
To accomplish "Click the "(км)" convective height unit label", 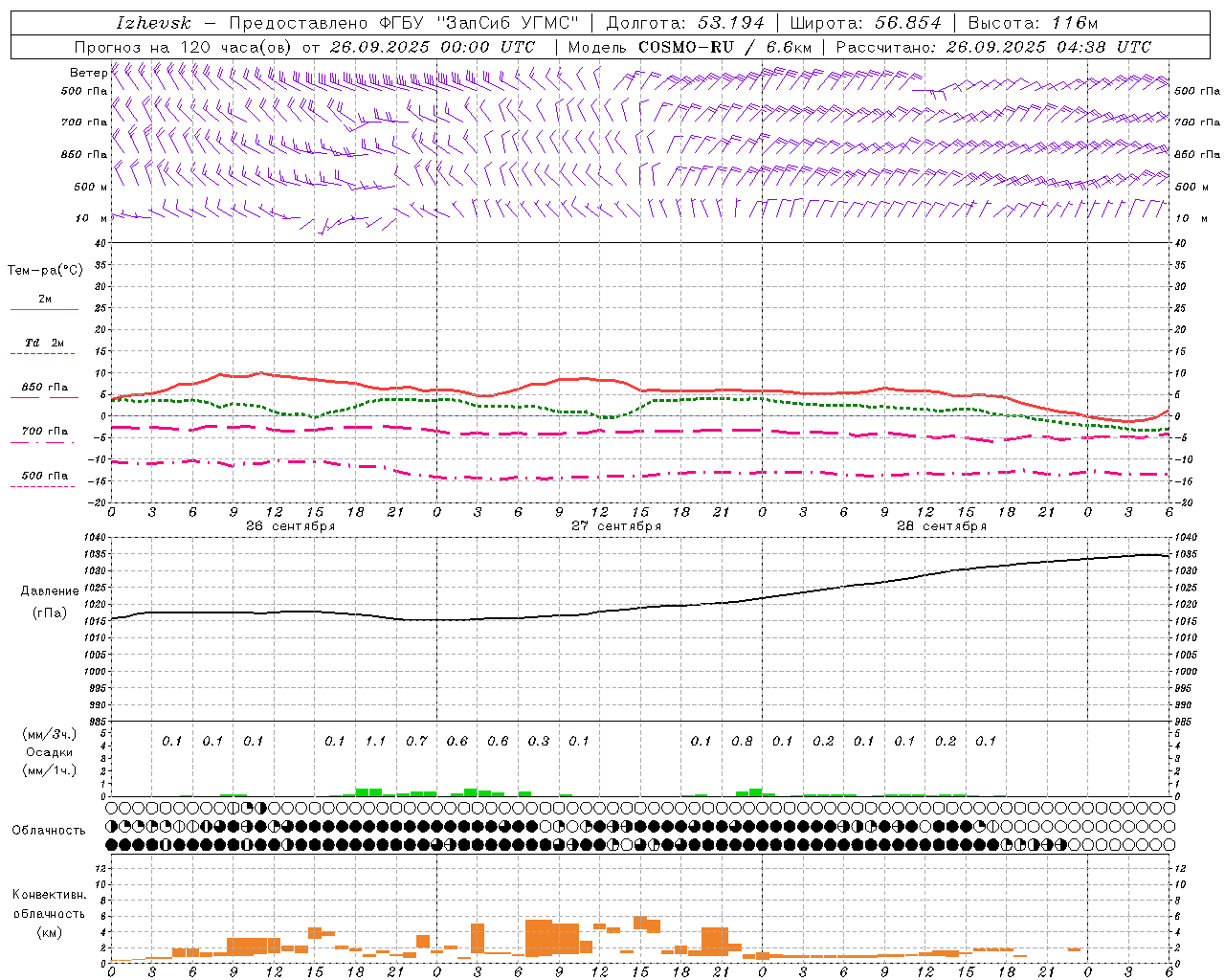I will click(x=48, y=932).
